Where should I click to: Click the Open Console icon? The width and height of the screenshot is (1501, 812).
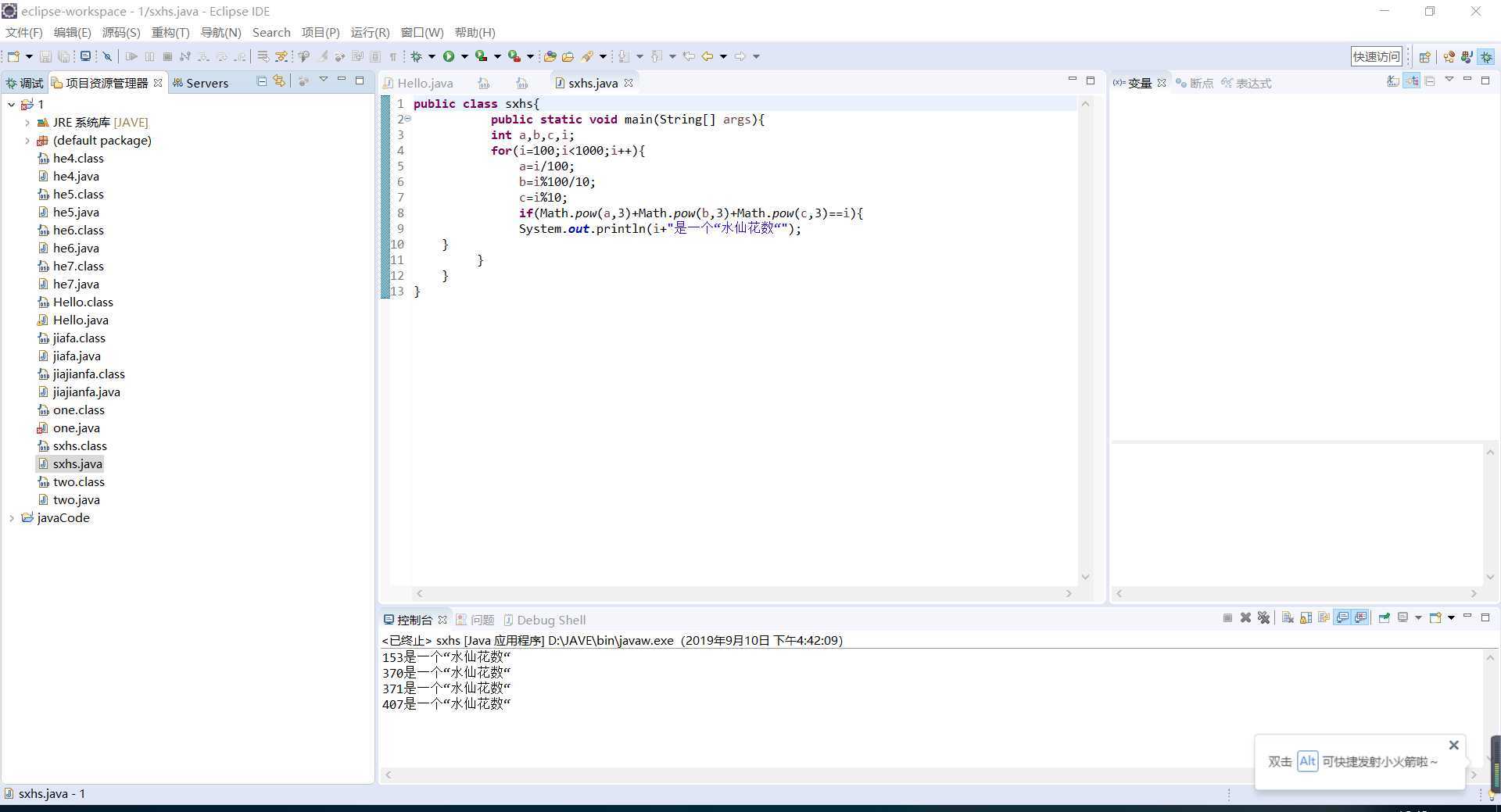(x=1435, y=617)
